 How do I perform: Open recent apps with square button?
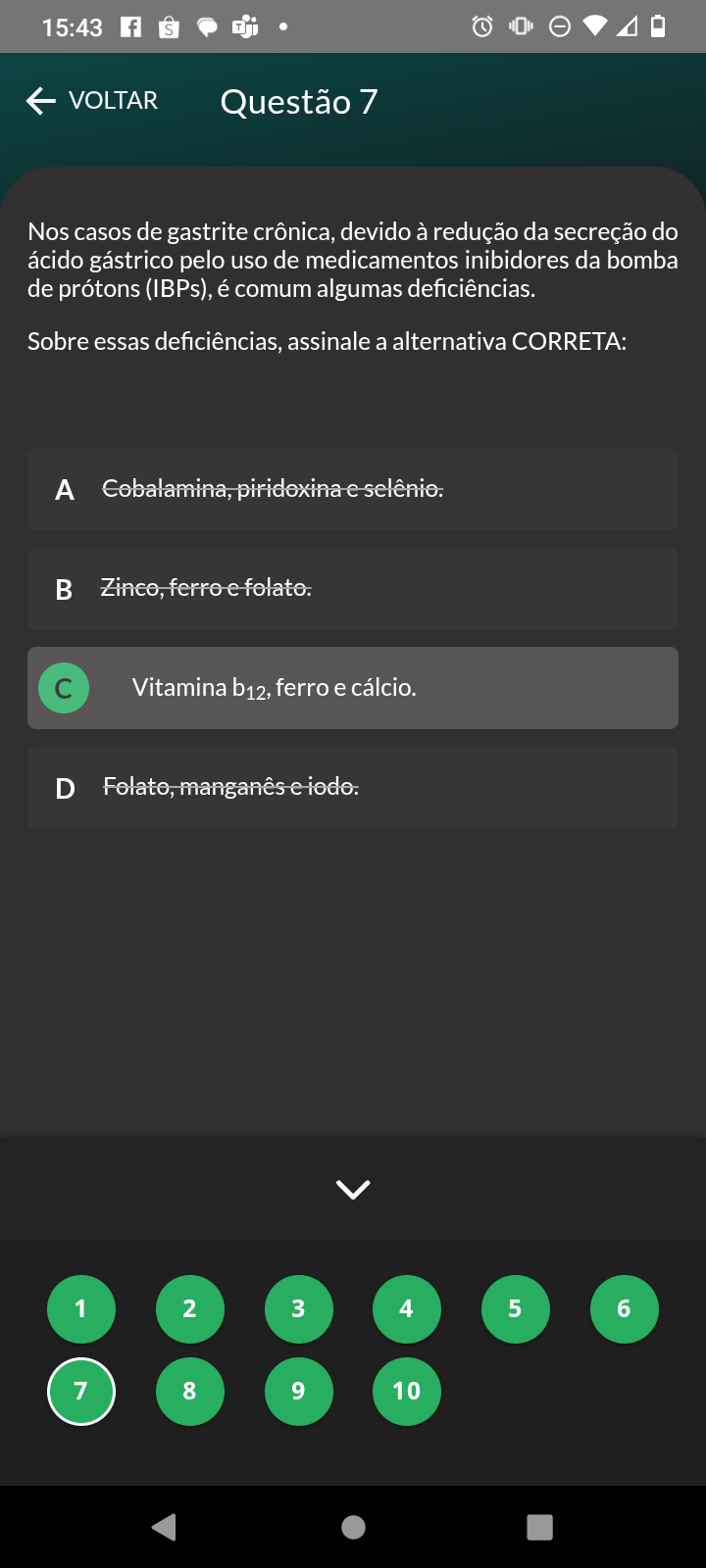tap(539, 1527)
